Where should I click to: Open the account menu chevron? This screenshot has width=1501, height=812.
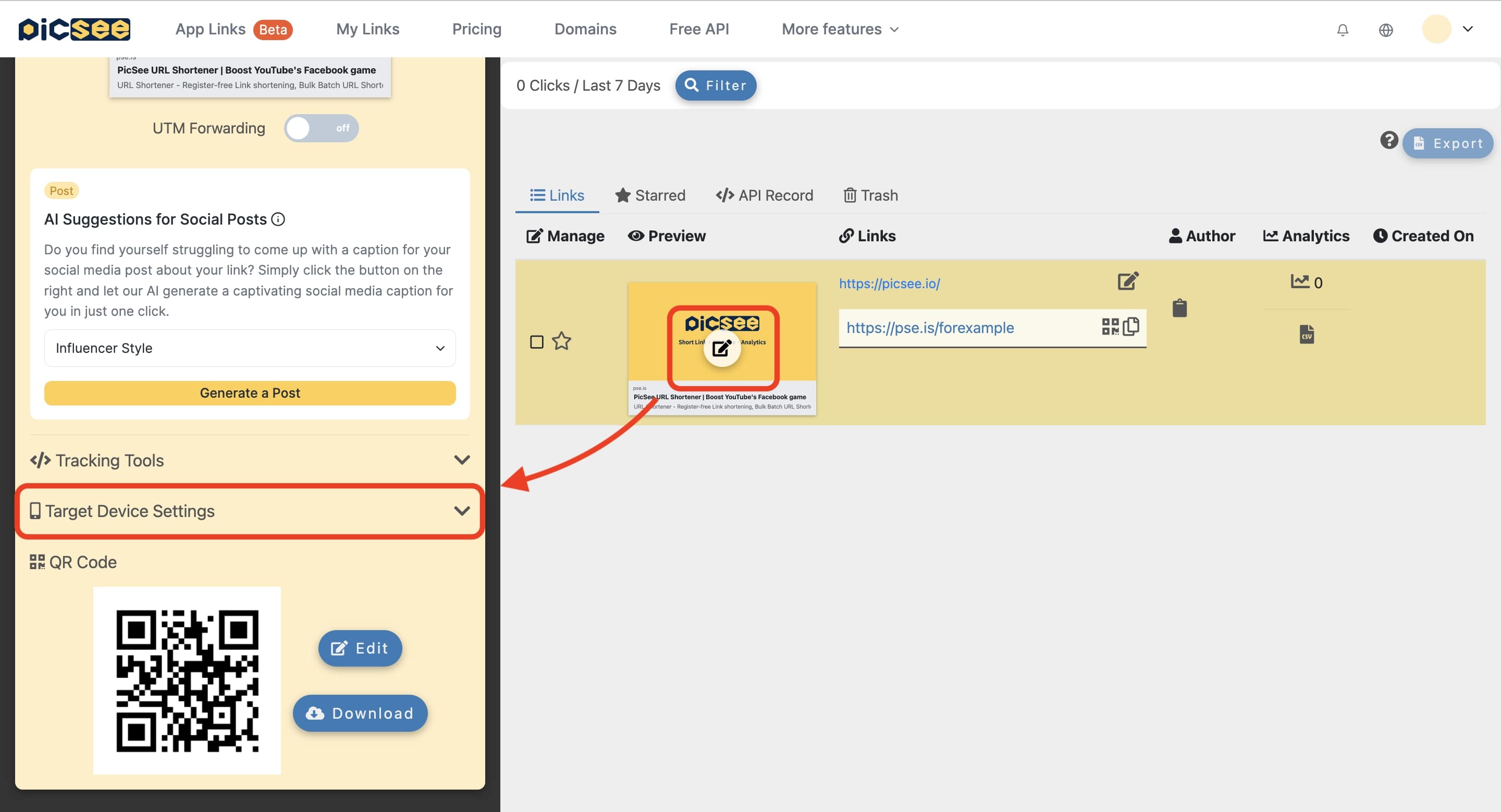1468,29
